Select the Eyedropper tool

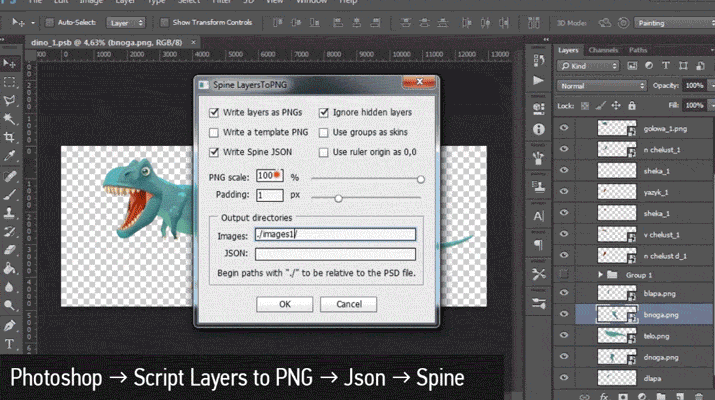[9, 156]
